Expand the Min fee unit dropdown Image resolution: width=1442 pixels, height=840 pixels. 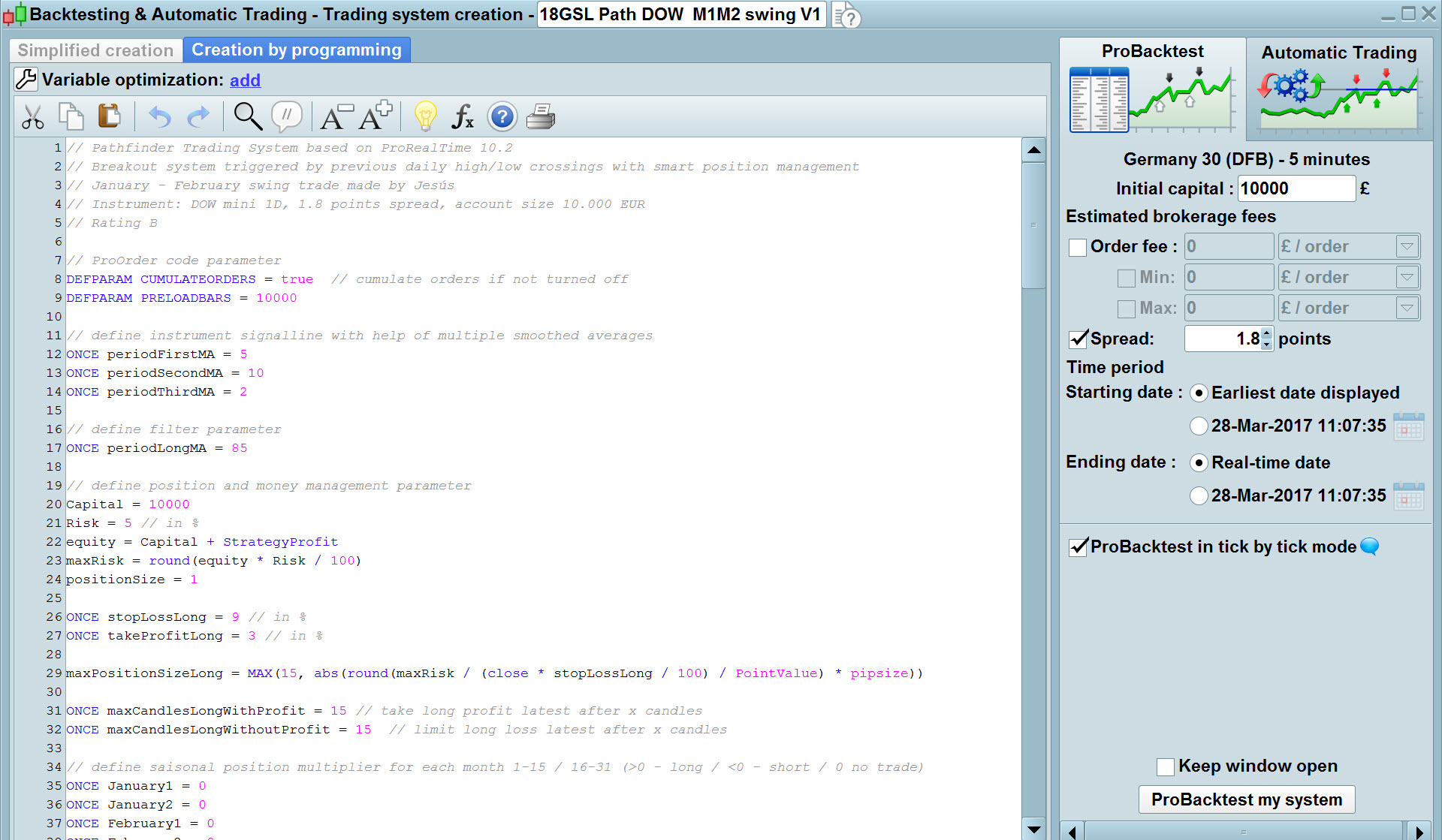(1407, 277)
